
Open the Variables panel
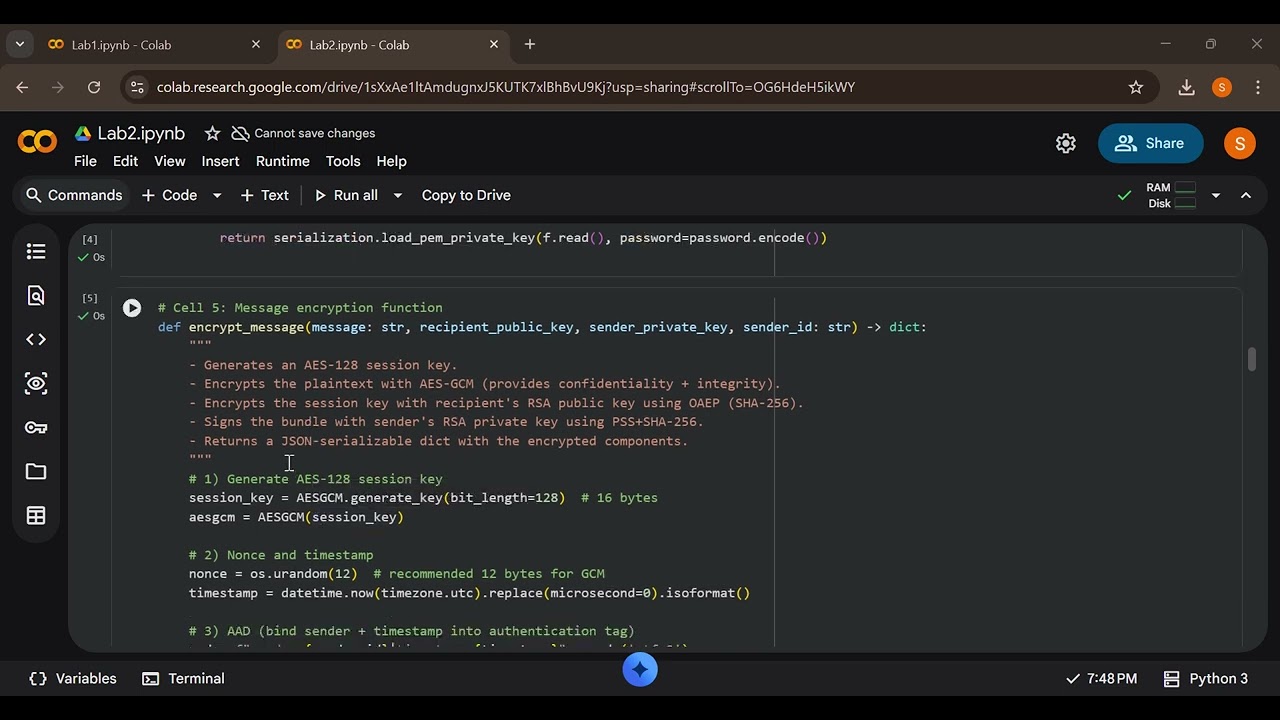point(73,678)
